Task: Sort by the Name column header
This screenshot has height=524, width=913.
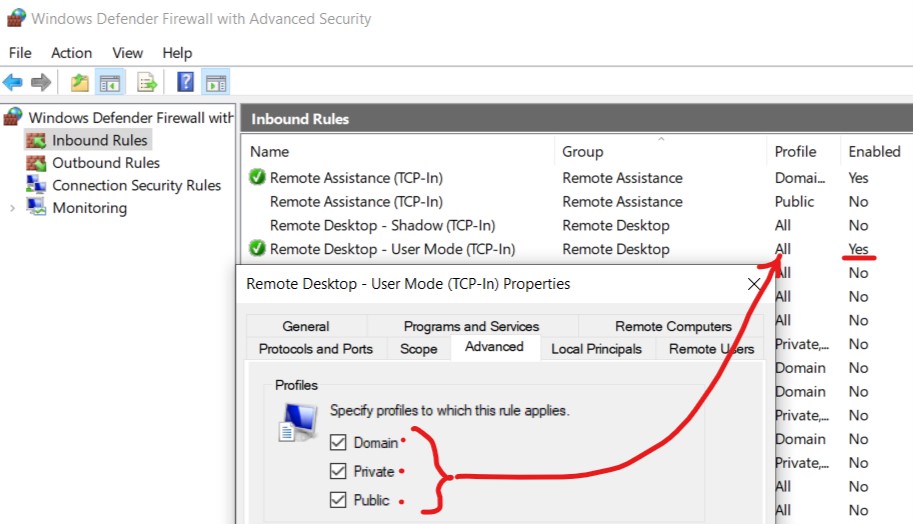Action: point(270,152)
